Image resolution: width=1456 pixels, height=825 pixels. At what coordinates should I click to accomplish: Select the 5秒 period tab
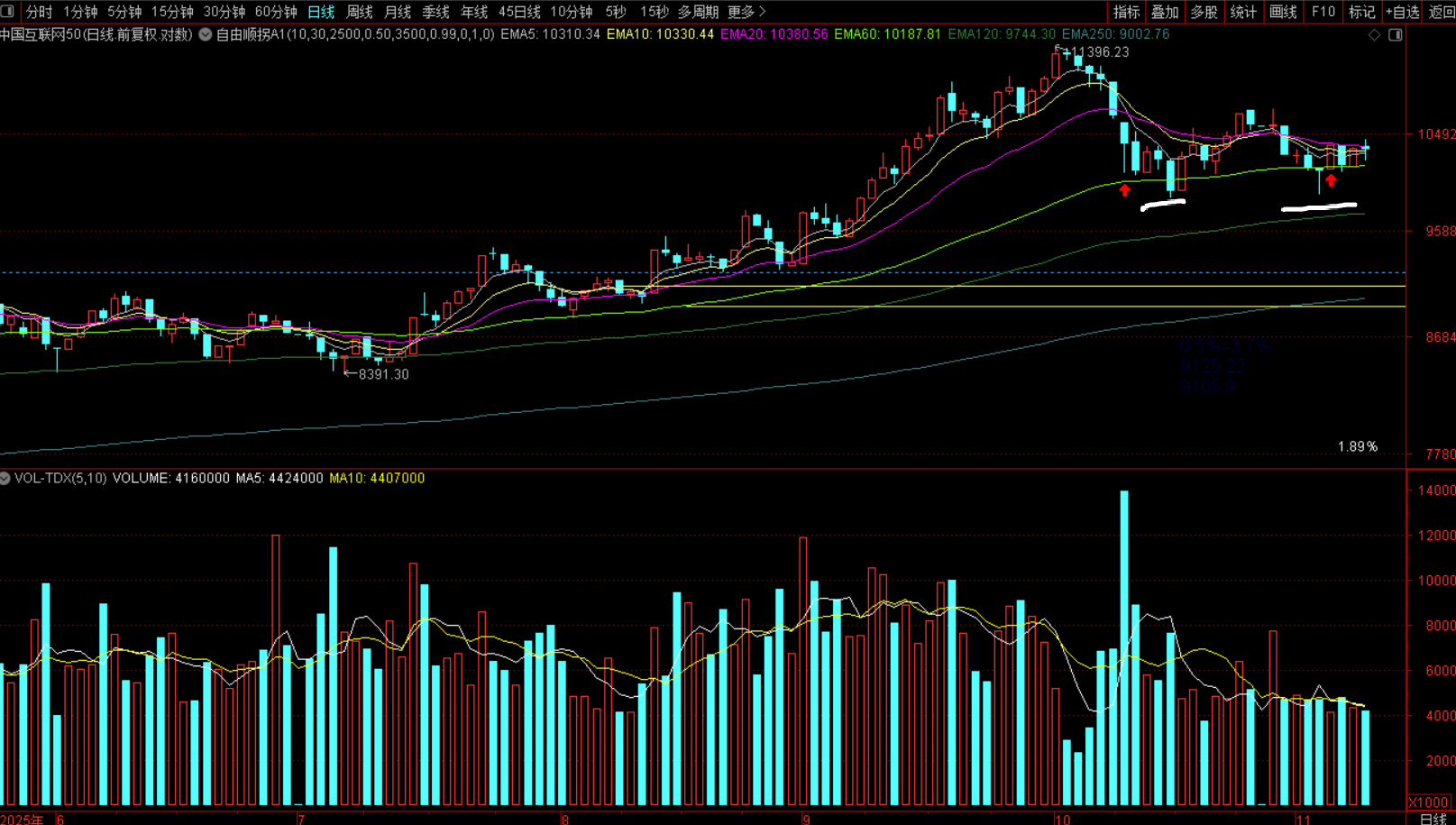tap(616, 12)
